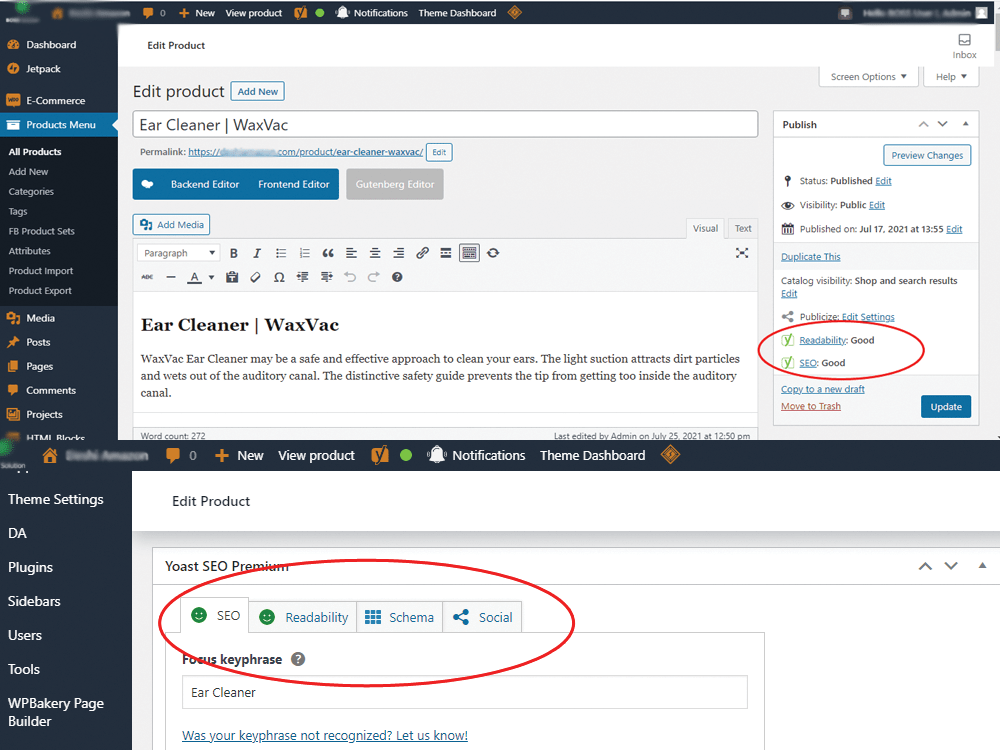
Task: Open the Yoast Schema tab
Action: tap(400, 617)
